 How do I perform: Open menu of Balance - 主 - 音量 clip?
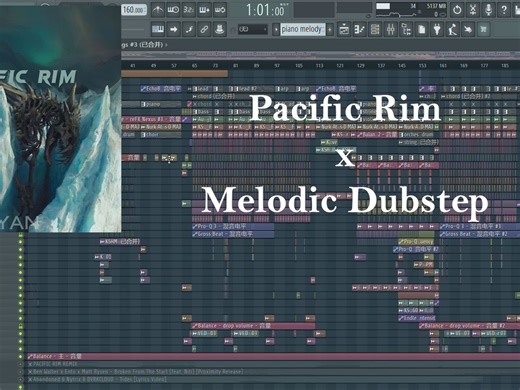(30, 356)
